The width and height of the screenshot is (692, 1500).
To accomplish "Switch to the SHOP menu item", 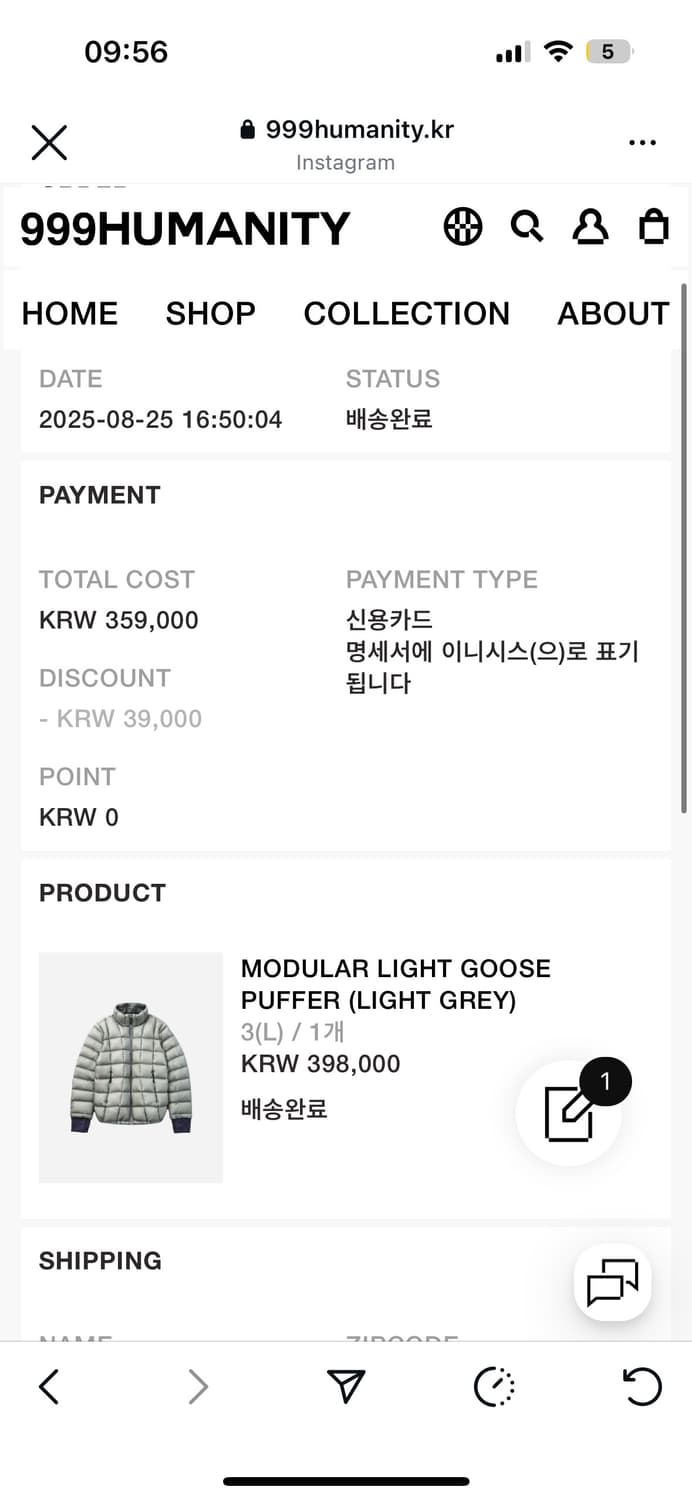I will click(209, 313).
